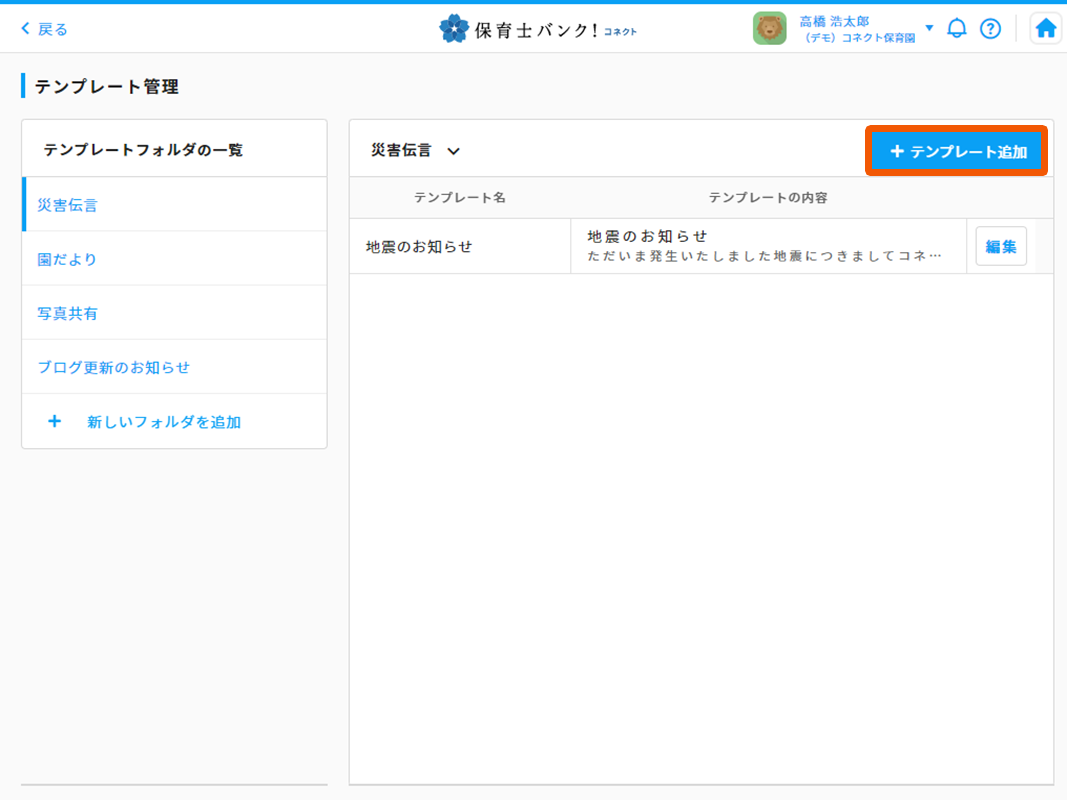This screenshot has height=800, width=1067.
Task: Click the テンプレート追加 button
Action: coord(957,152)
